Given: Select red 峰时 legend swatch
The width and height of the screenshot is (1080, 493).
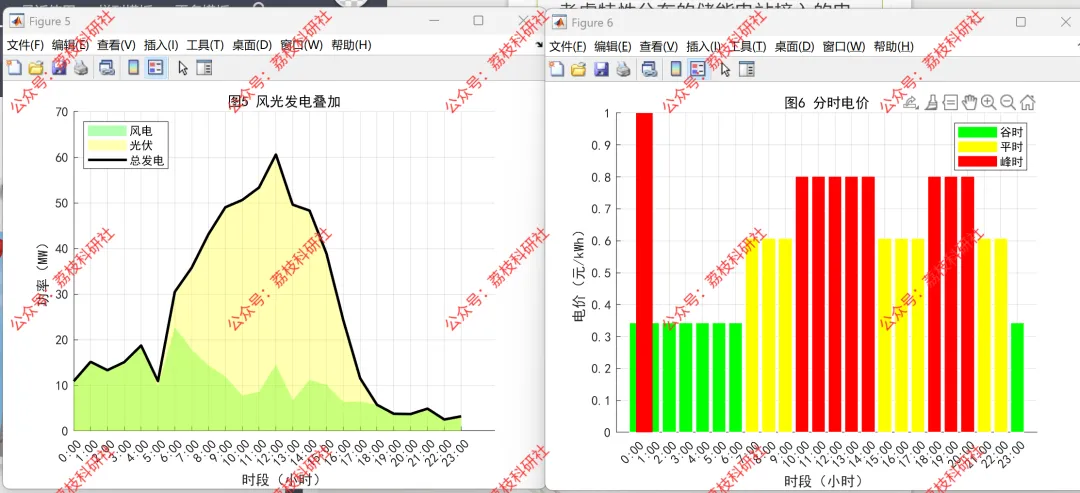Looking at the screenshot, I should pos(977,161).
